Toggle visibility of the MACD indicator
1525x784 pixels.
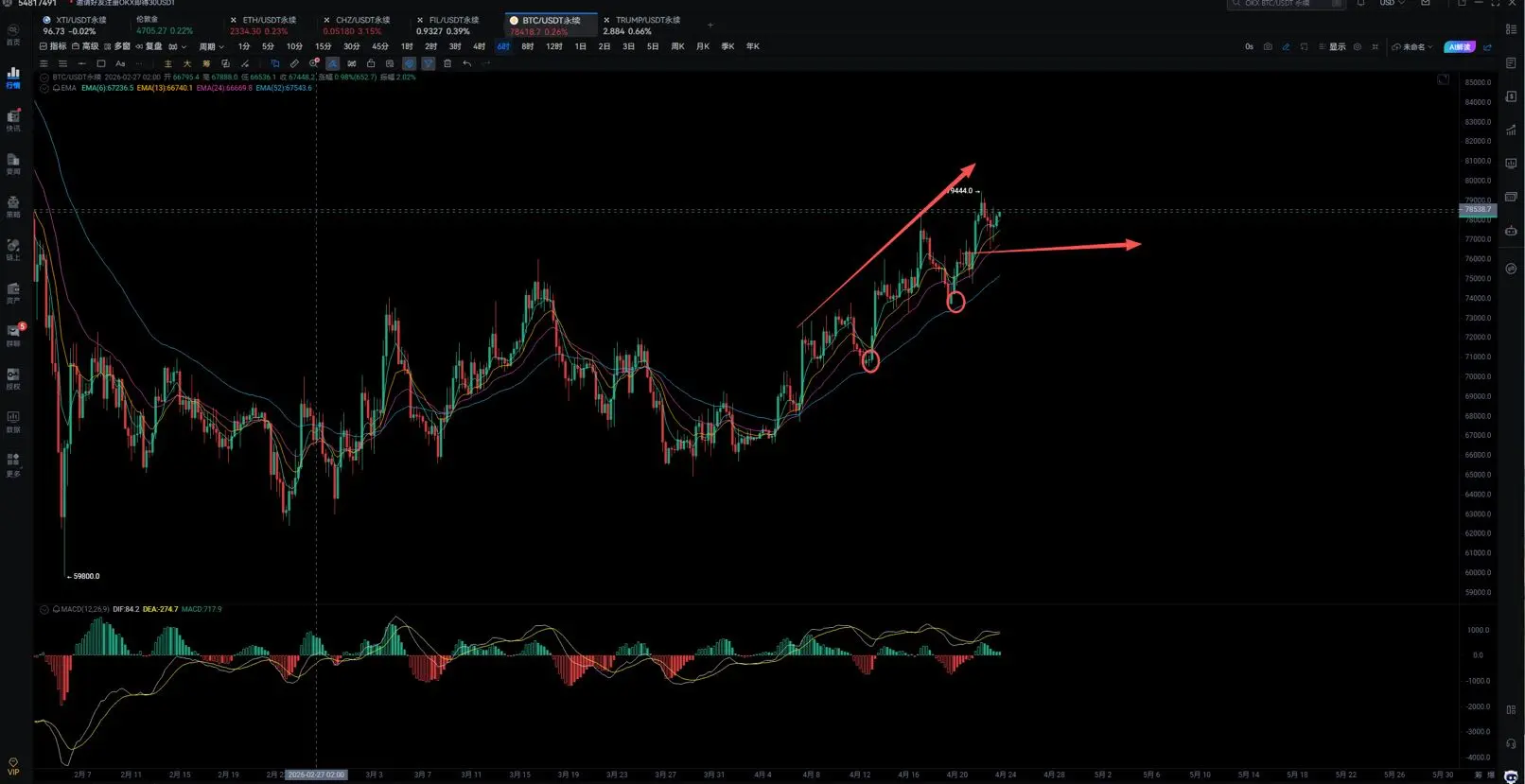[x=44, y=609]
